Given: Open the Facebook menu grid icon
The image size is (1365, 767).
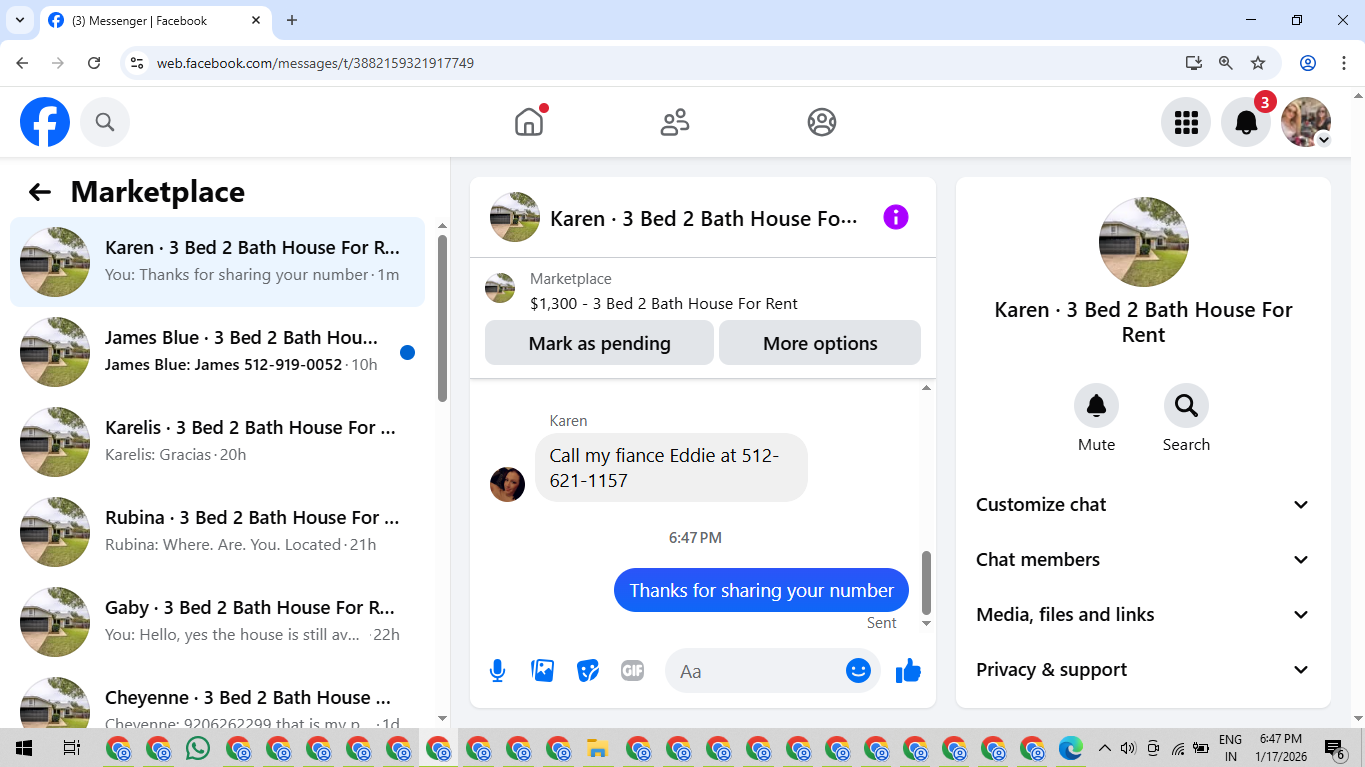Looking at the screenshot, I should (1186, 122).
